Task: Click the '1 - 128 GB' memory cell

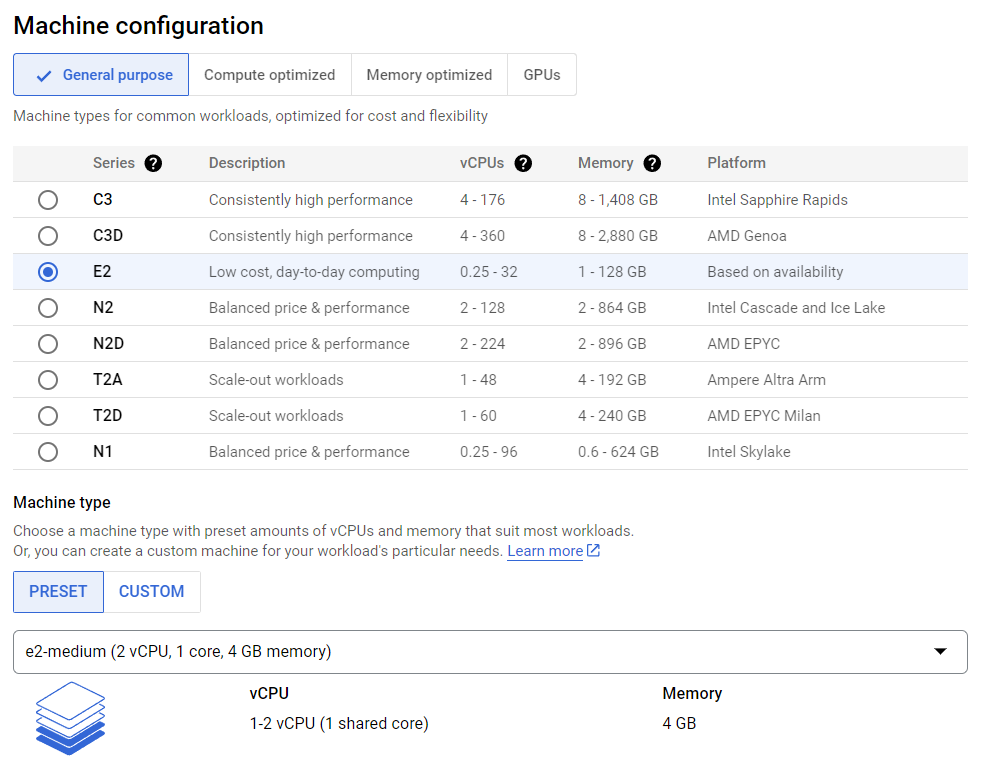Action: 612,272
